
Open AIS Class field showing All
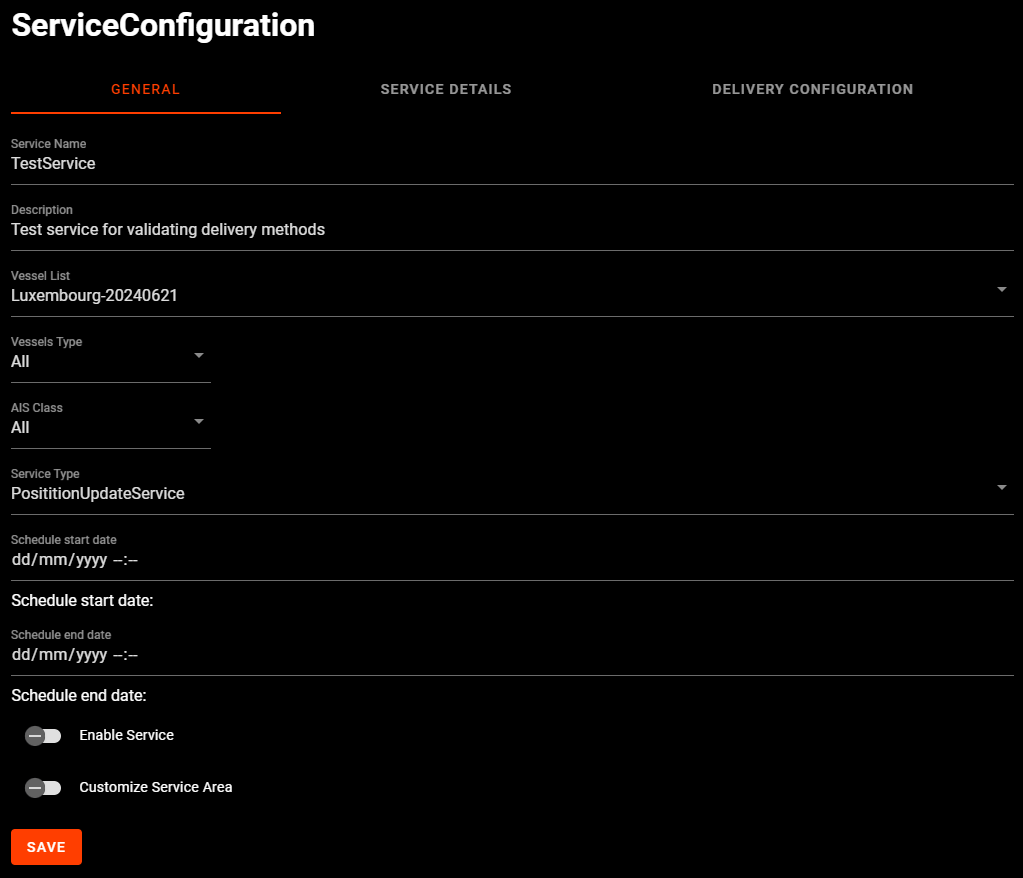(100, 428)
